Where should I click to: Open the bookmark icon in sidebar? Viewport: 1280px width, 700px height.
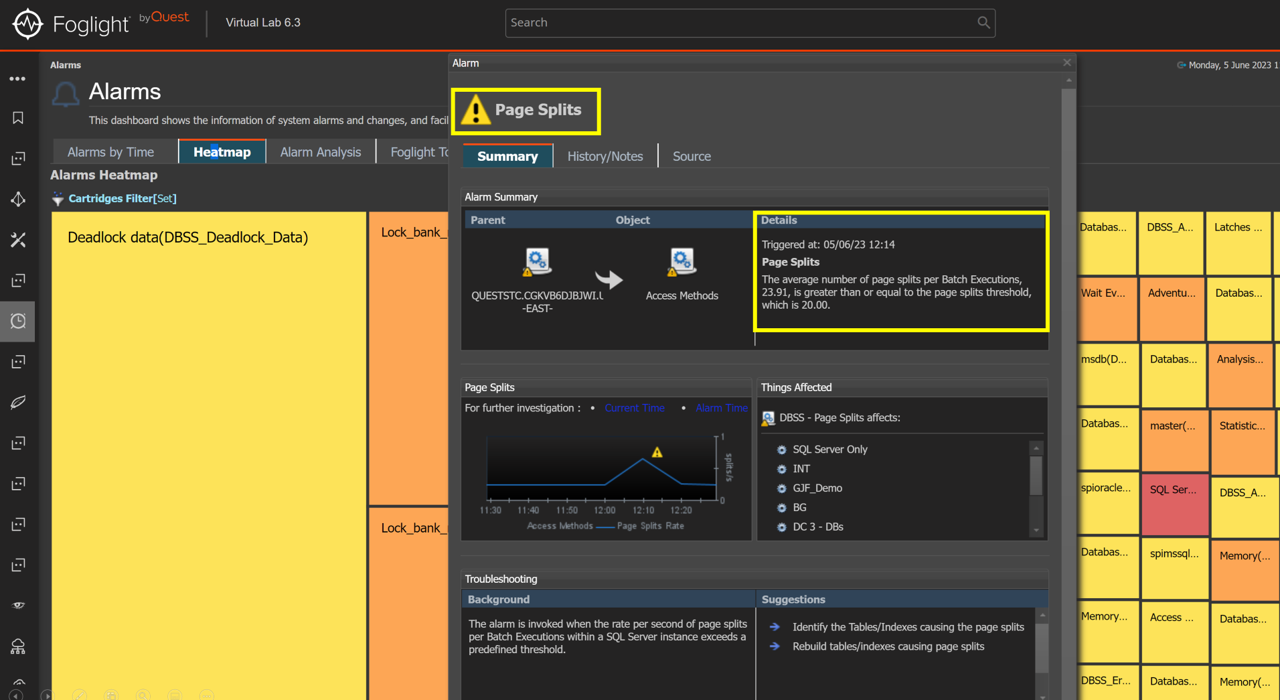pyautogui.click(x=18, y=118)
